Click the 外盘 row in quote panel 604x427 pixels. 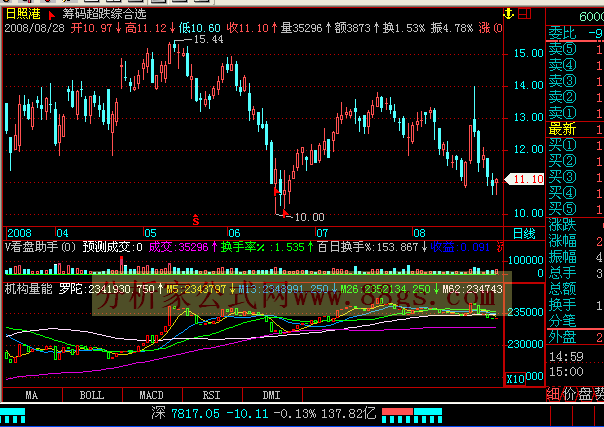(576, 337)
